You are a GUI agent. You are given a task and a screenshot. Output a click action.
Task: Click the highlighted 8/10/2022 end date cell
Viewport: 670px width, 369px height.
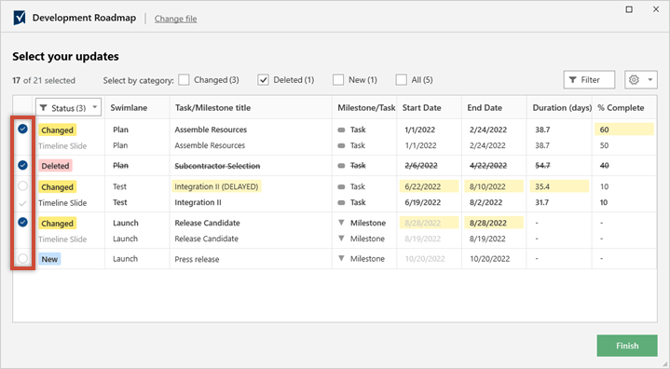click(494, 187)
